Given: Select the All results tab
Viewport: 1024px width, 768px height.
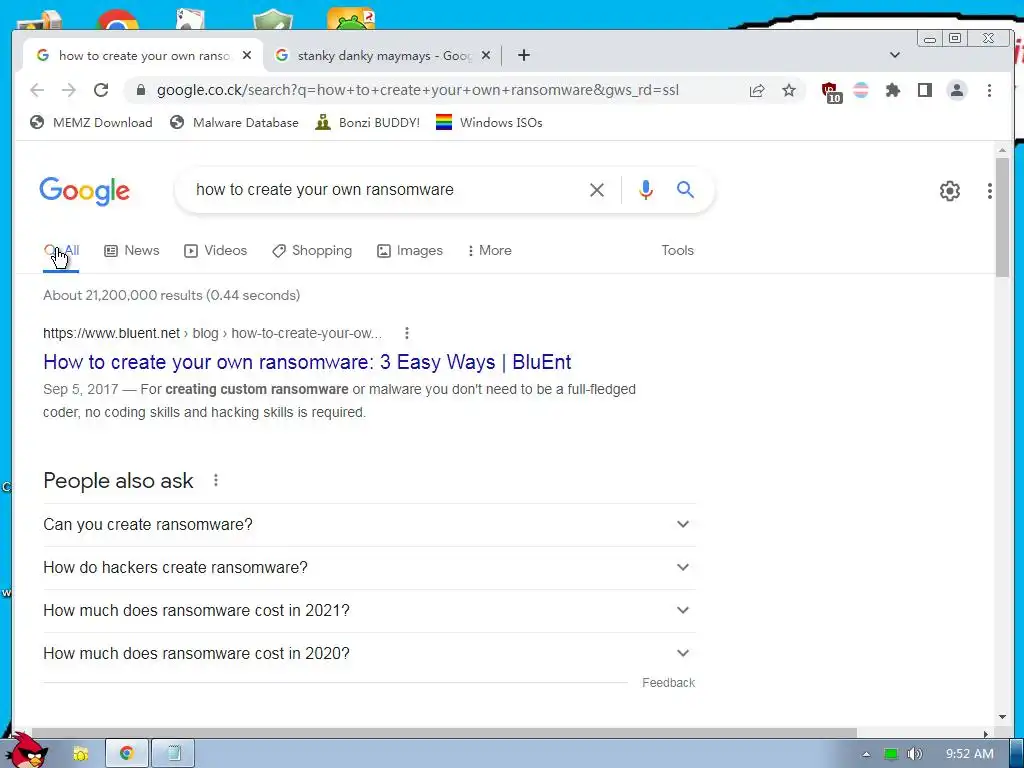Looking at the screenshot, I should click(x=61, y=251).
